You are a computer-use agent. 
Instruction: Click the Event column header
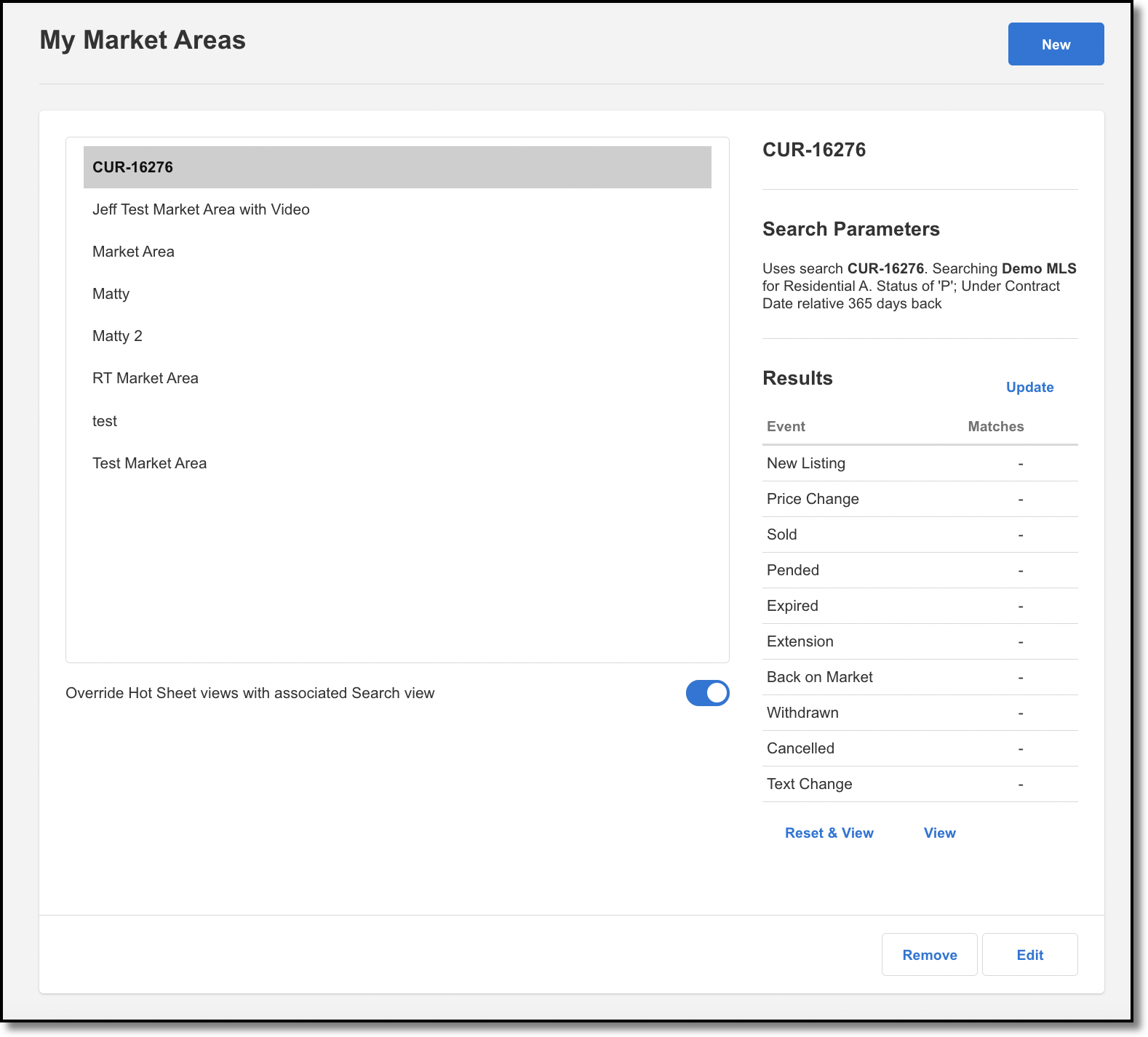pyautogui.click(x=786, y=427)
